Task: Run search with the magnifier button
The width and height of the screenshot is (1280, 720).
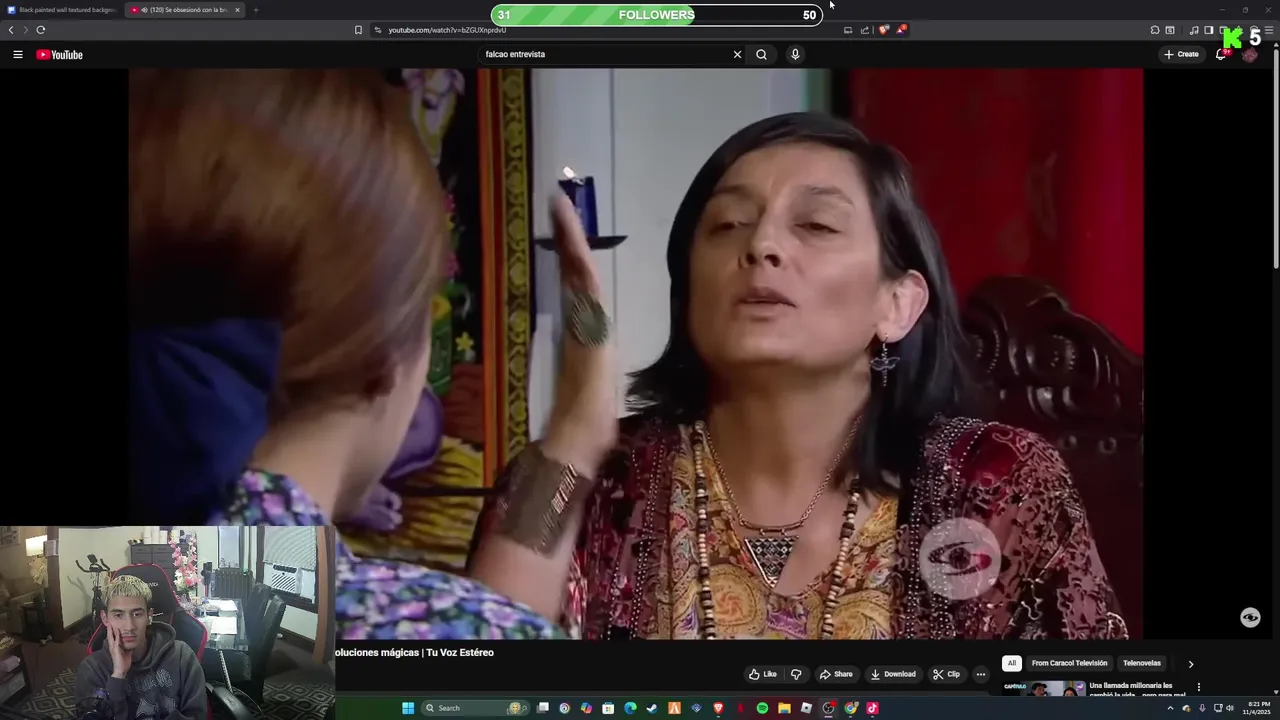Action: click(761, 54)
